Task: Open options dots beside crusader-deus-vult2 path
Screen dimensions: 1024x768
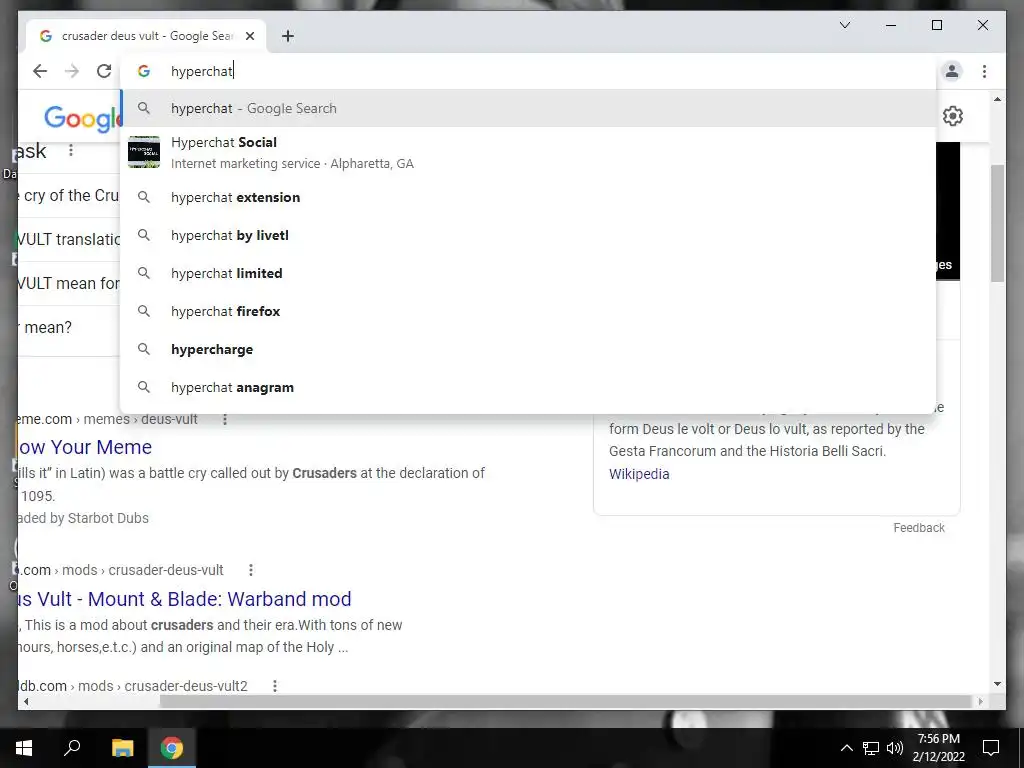Action: point(275,686)
